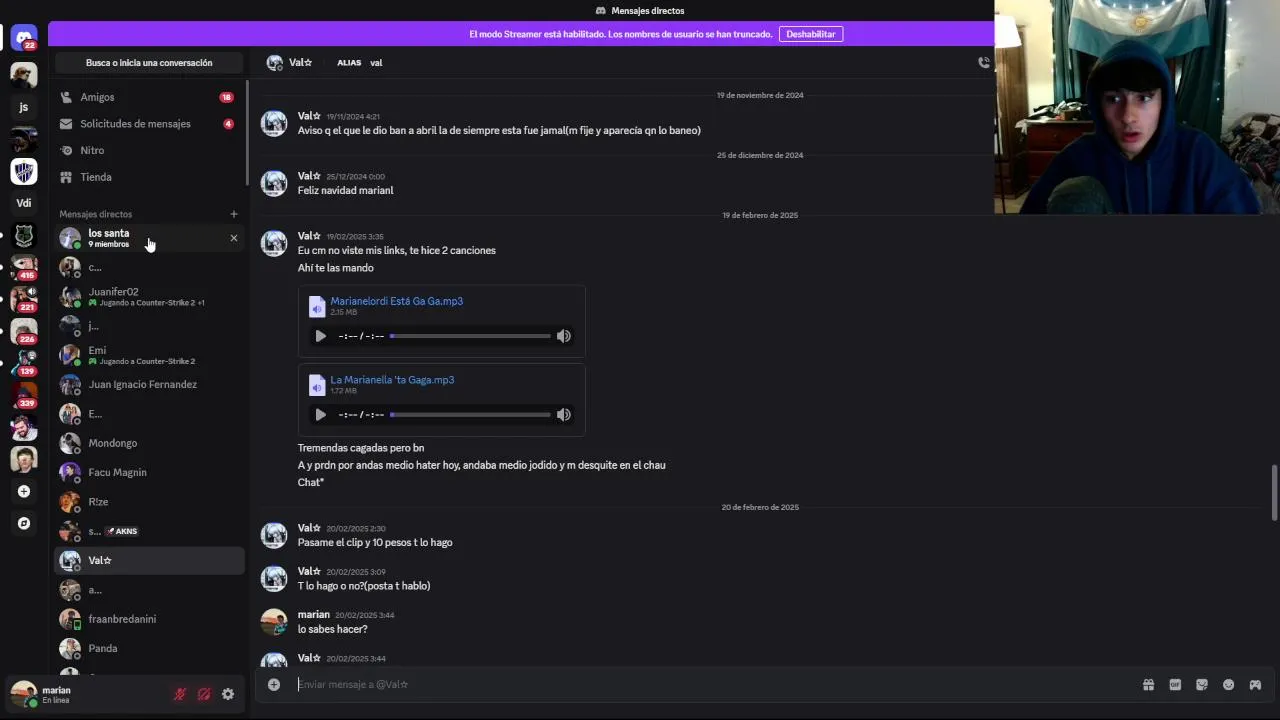Viewport: 1280px width, 720px height.
Task: Click the Marianelordi audio progress slider
Action: click(470, 336)
